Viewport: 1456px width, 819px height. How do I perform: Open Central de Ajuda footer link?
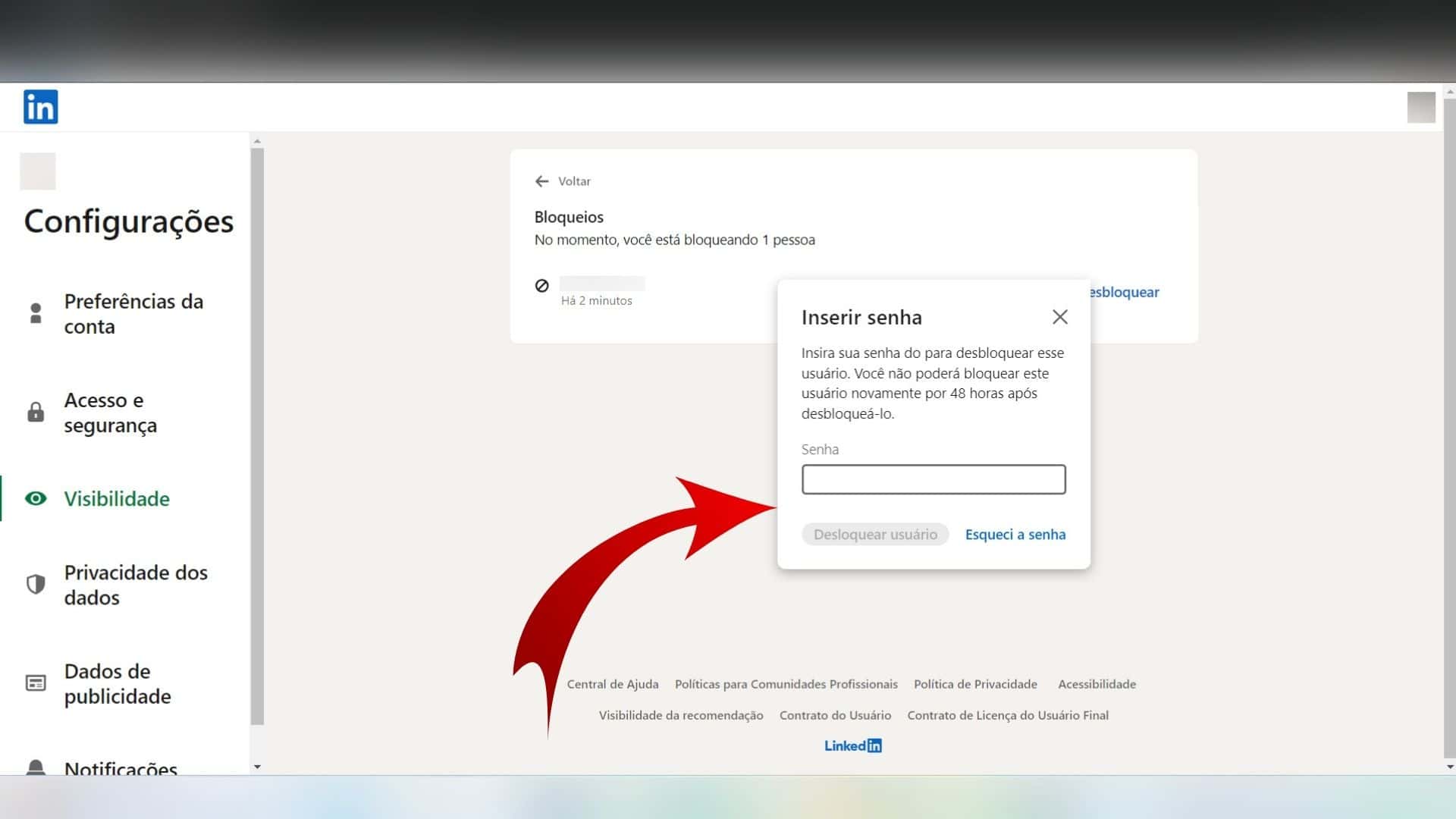tap(613, 684)
